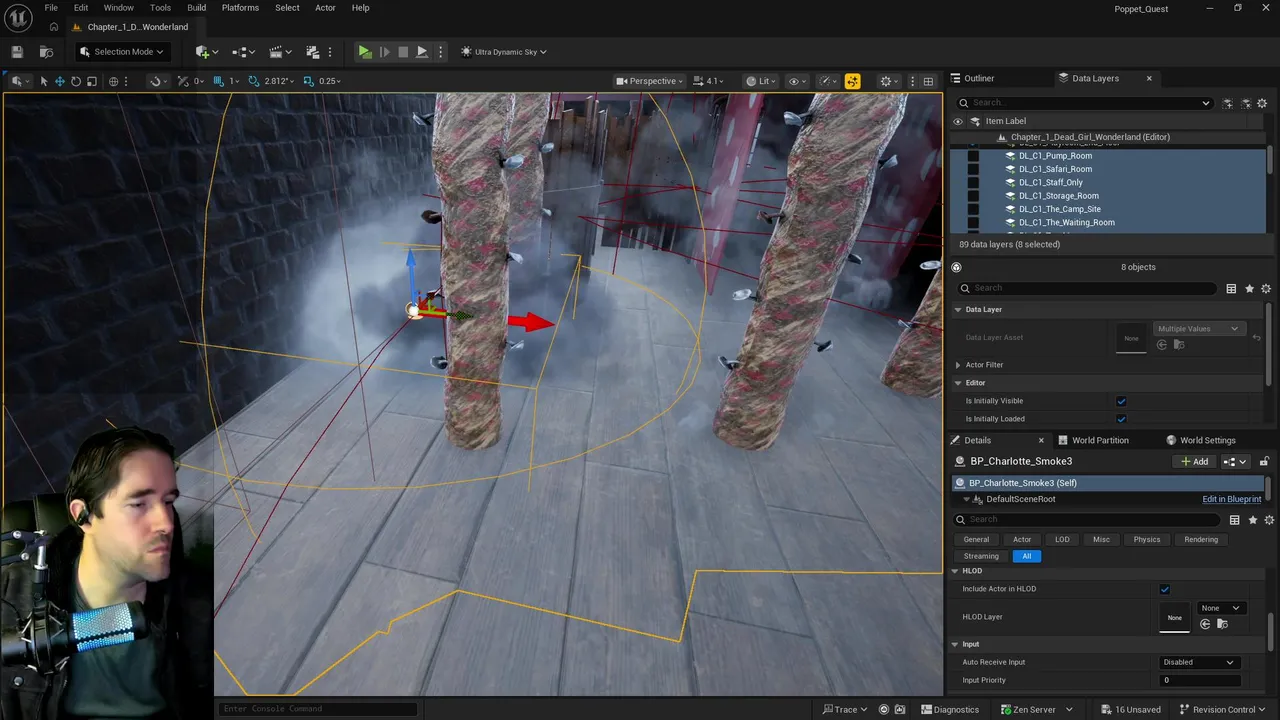This screenshot has height=720, width=1280.
Task: Click the Add component button
Action: (x=1194, y=461)
